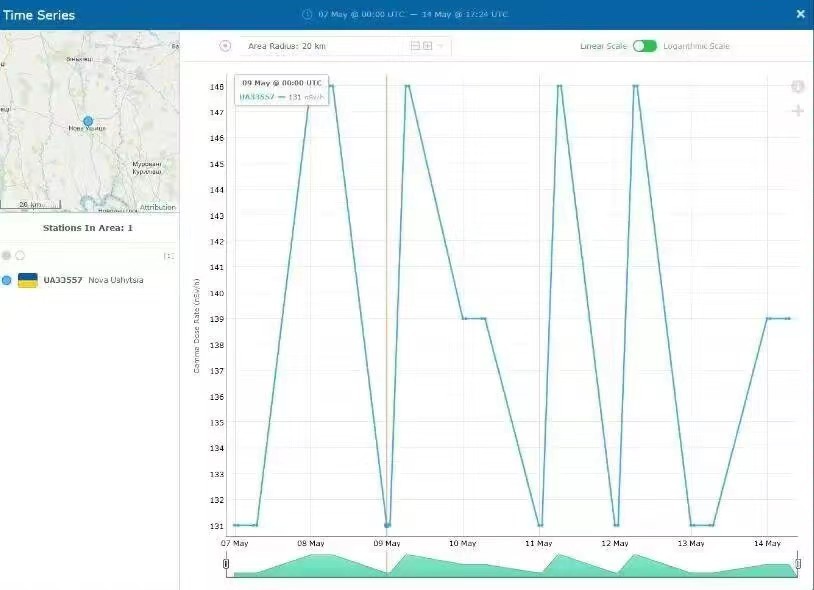The image size is (814, 590).
Task: Open the Area Radius 20 km dropdown arrow
Action: point(441,46)
